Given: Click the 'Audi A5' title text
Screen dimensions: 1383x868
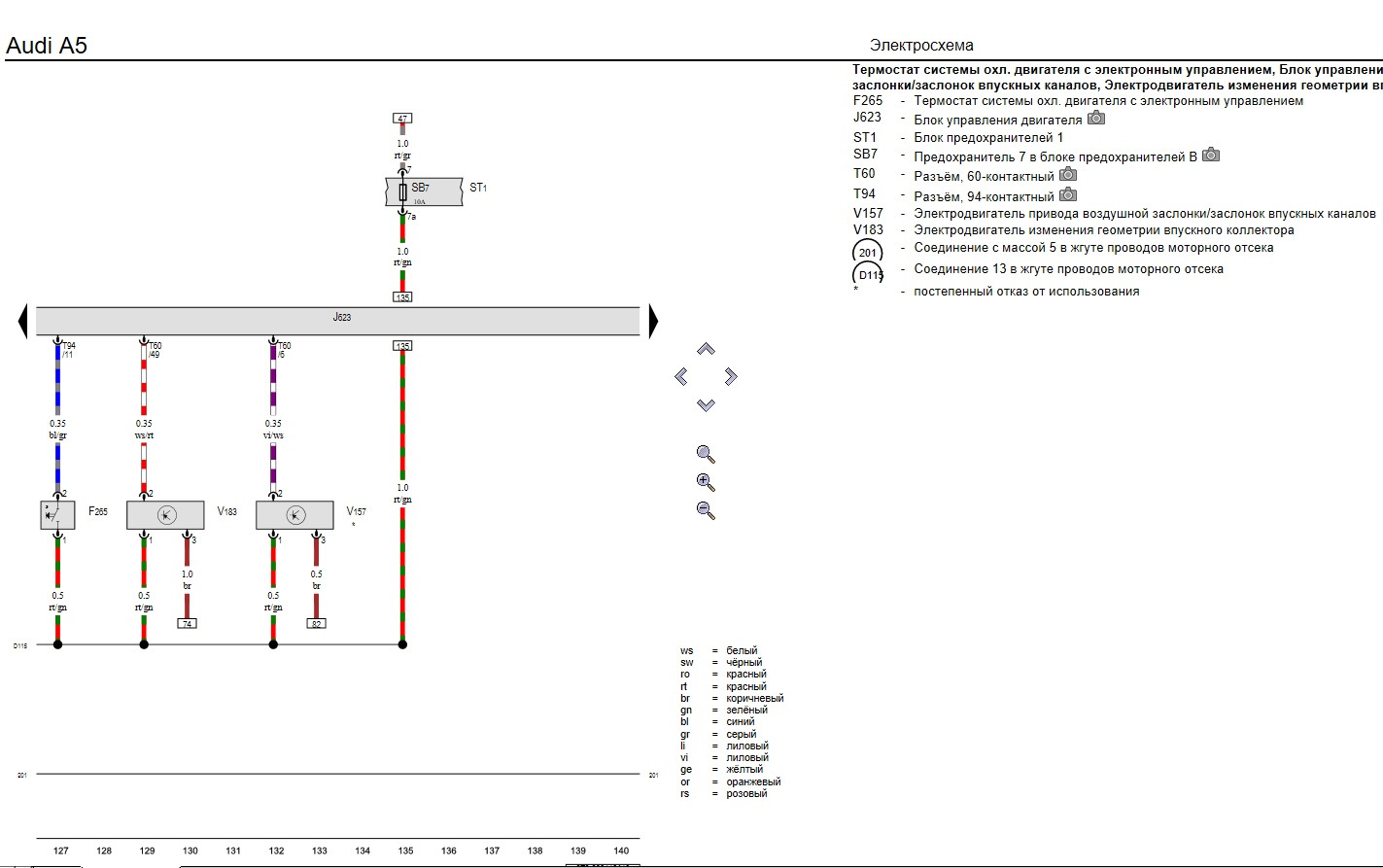Looking at the screenshot, I should click(x=47, y=46).
